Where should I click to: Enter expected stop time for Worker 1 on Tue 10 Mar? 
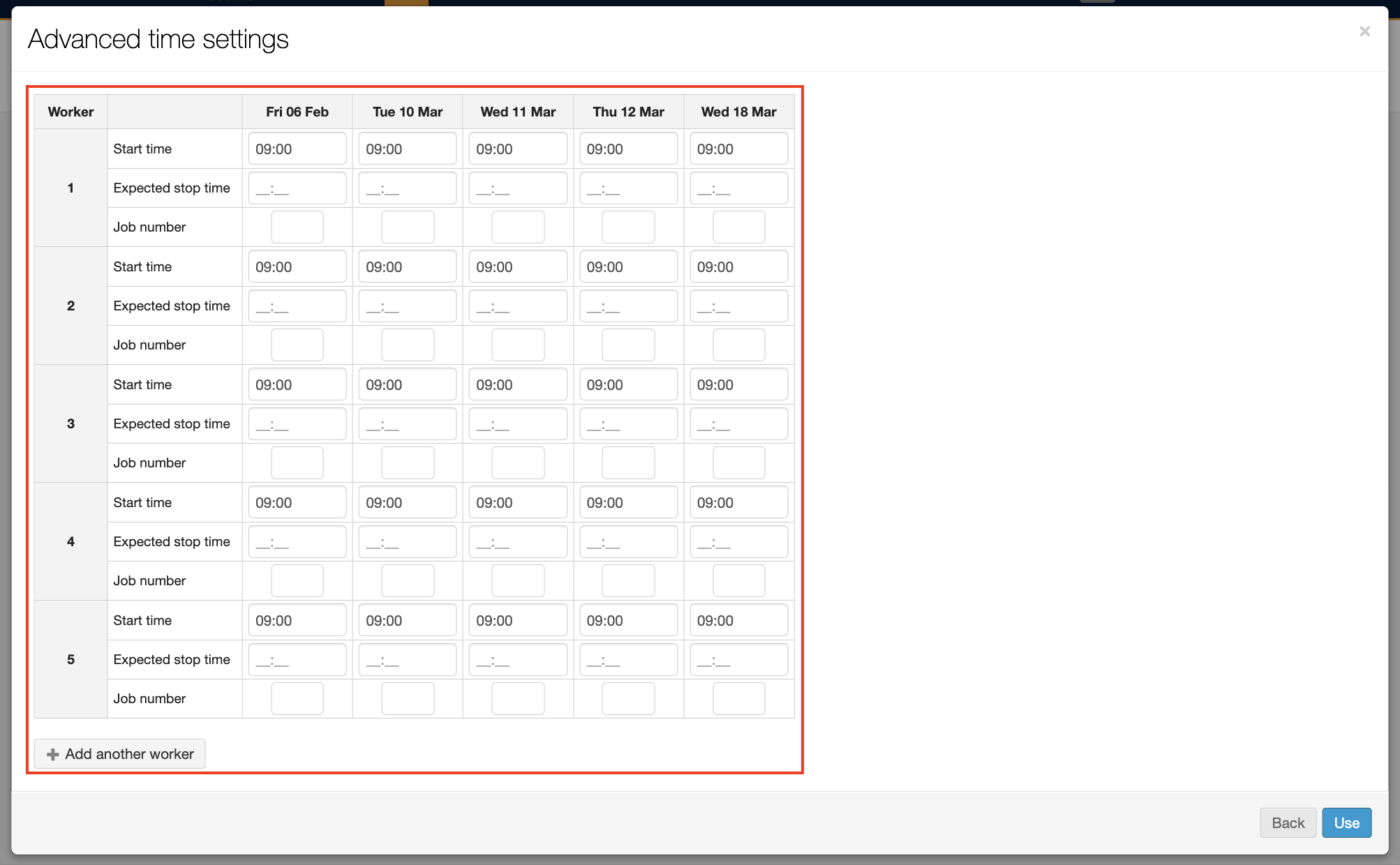tap(407, 188)
